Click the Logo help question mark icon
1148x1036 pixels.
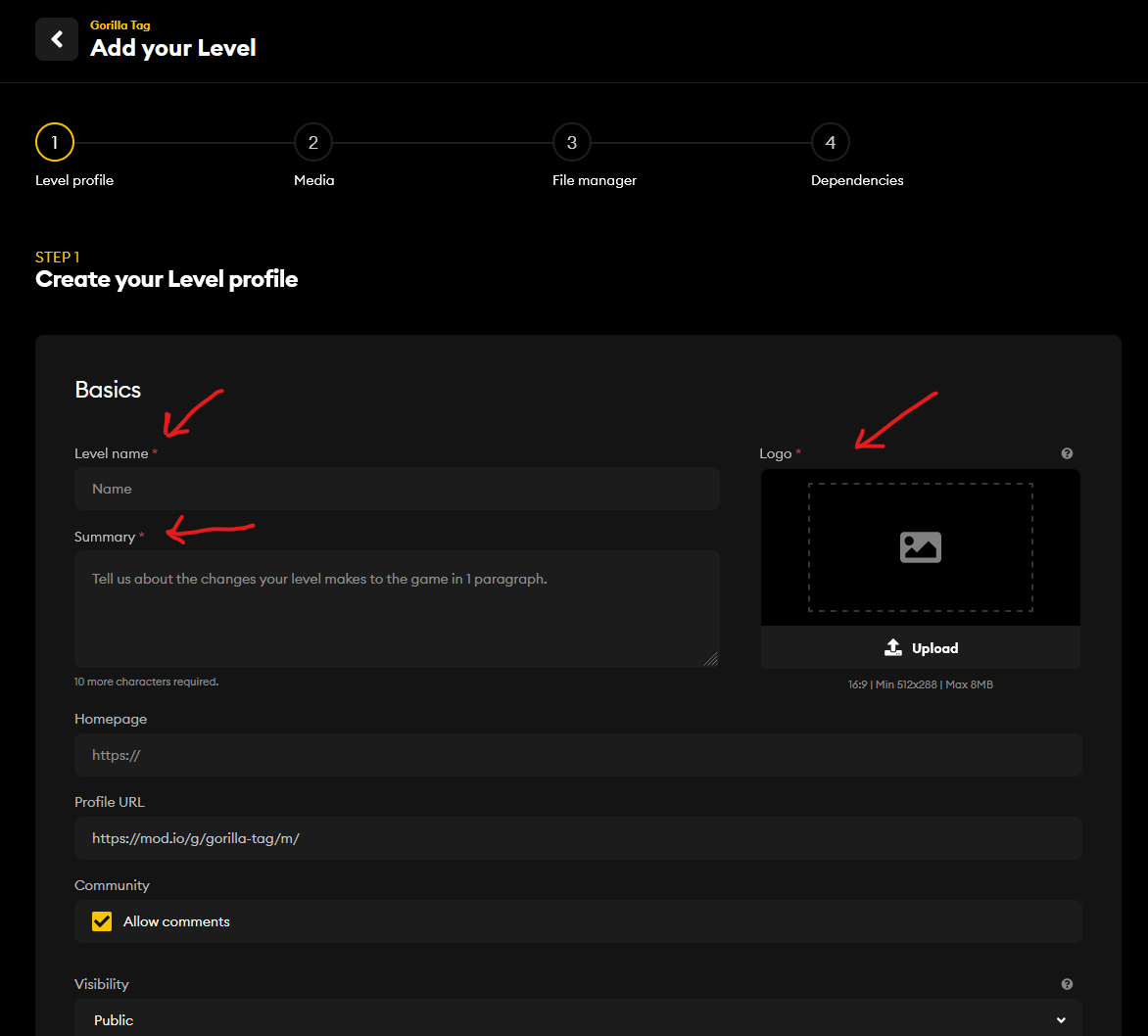point(1067,453)
